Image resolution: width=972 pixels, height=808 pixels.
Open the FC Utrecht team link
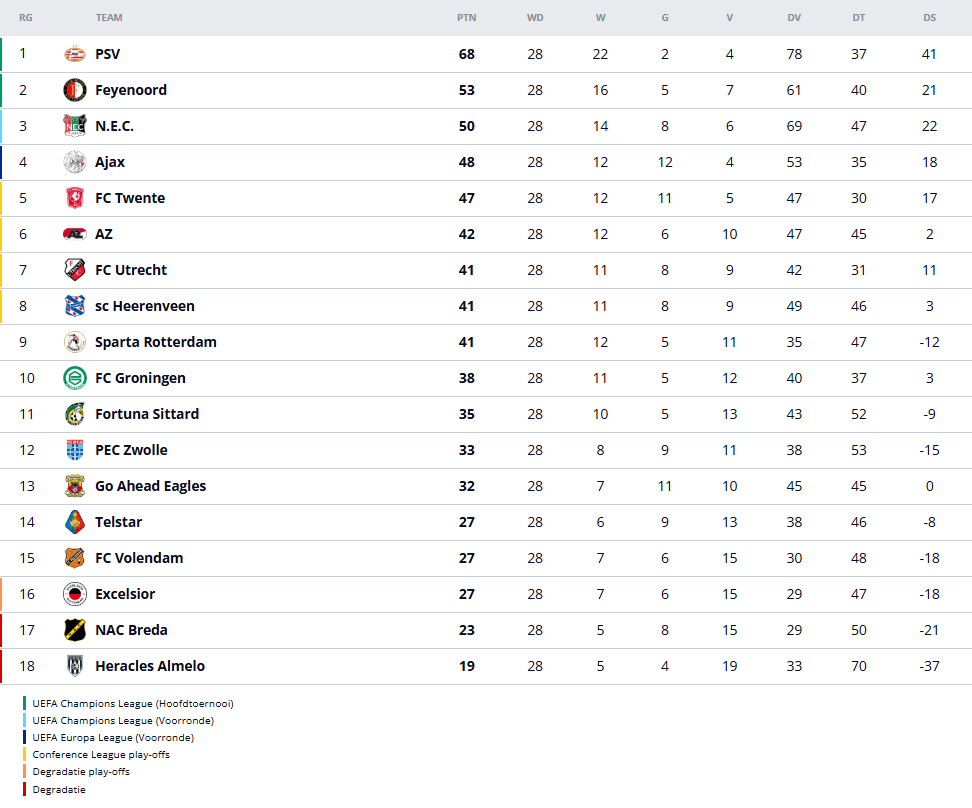click(x=131, y=270)
